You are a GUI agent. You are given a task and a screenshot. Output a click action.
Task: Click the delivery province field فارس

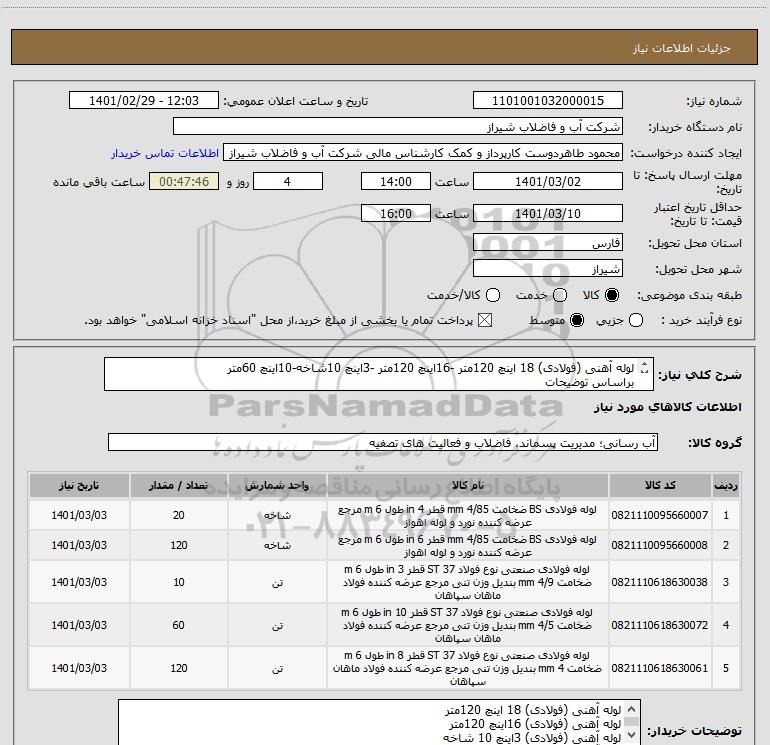[548, 243]
